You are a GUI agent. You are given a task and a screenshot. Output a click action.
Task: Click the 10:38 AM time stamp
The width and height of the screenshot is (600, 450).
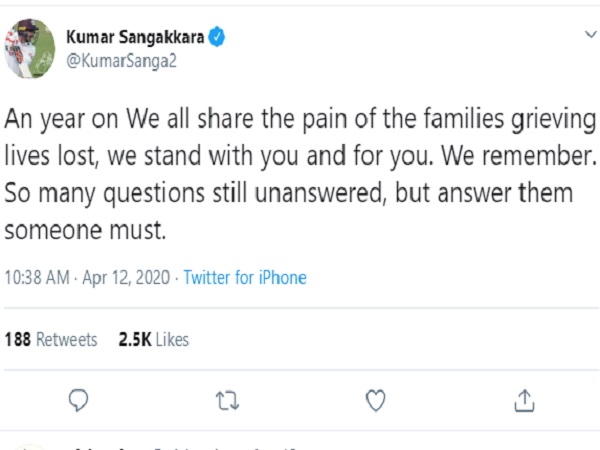37,277
